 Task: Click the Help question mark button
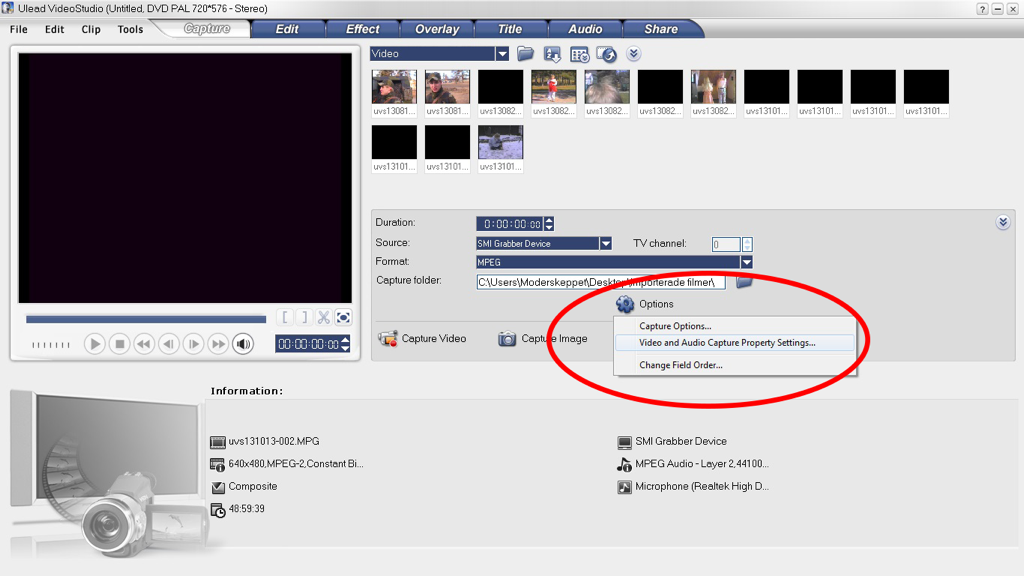[982, 9]
